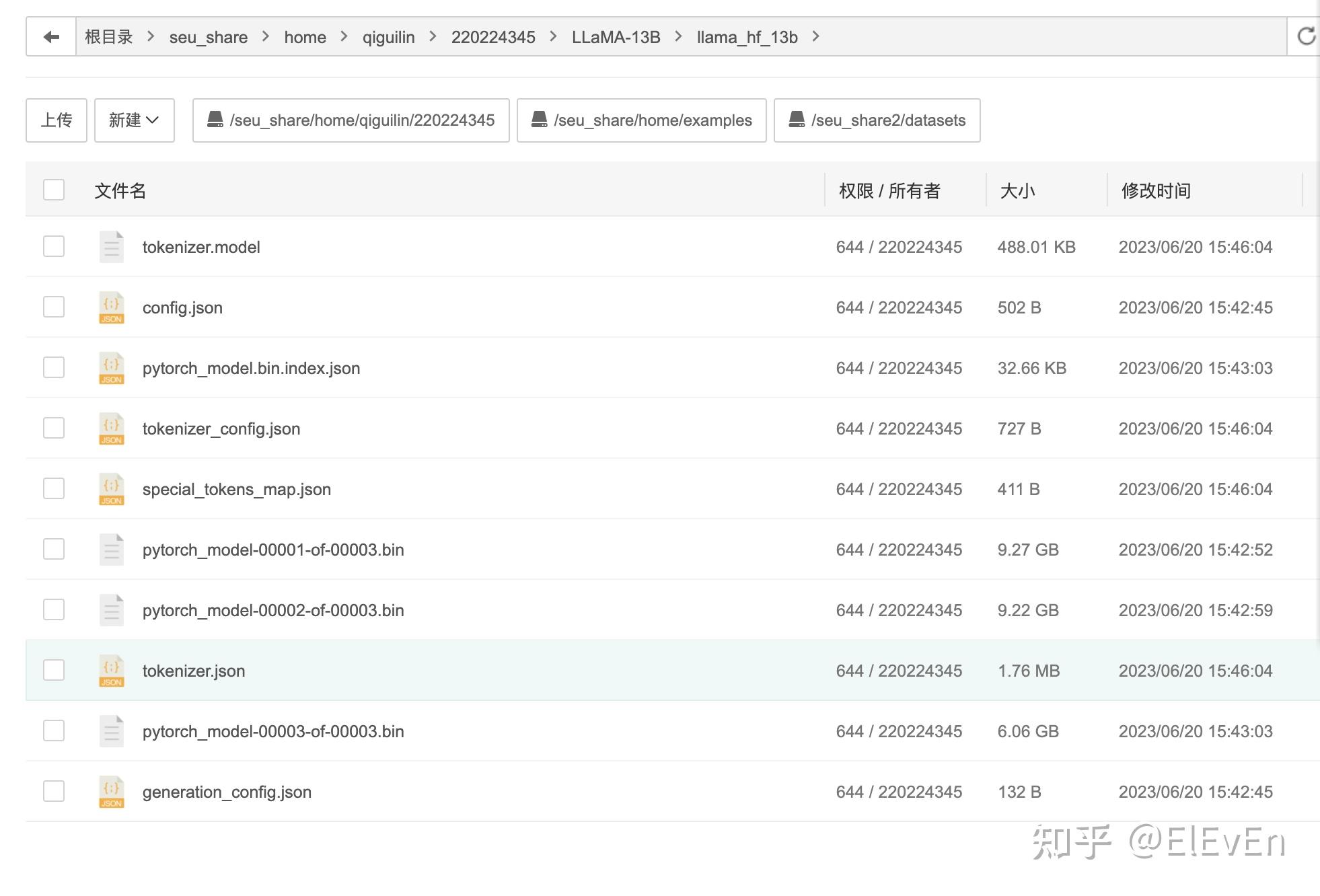
Task: Go to qiguilin breadcrumb folder
Action: (x=388, y=37)
